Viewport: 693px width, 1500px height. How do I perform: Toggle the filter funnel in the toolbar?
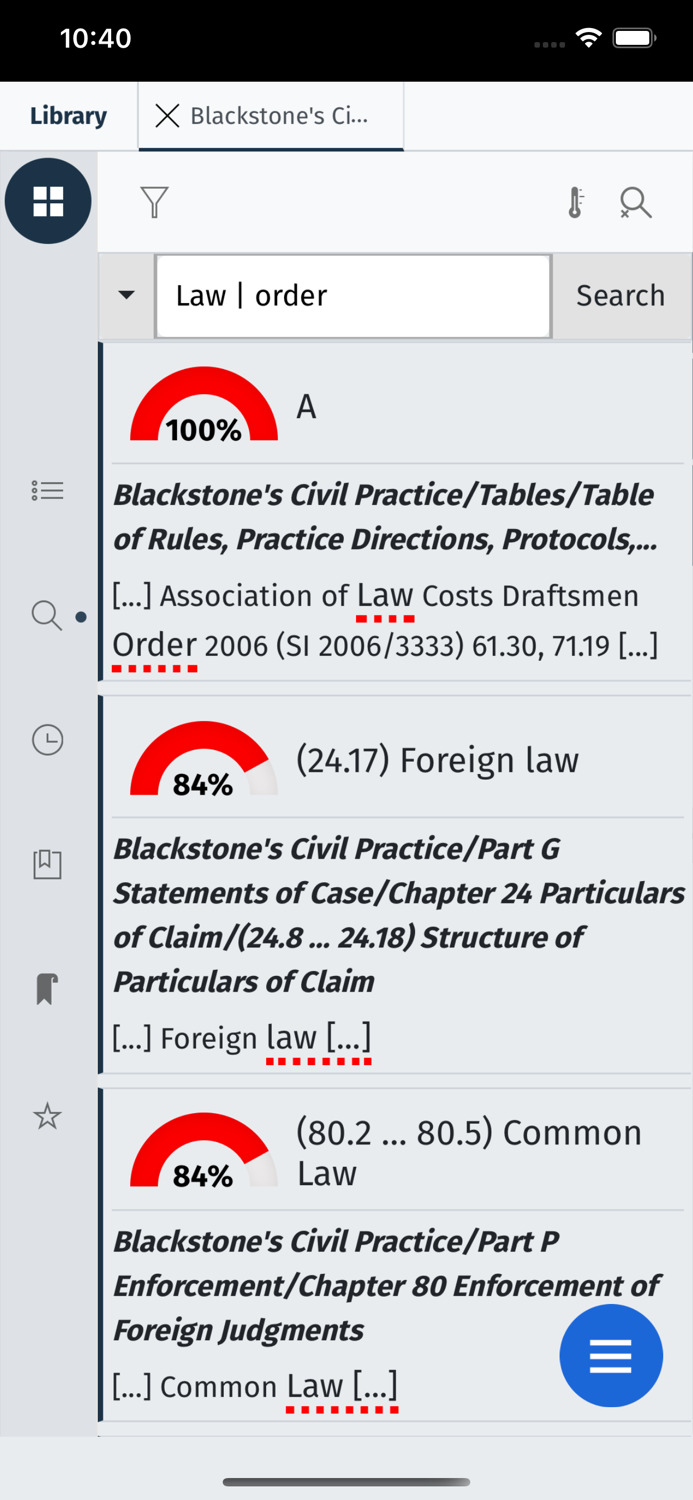(153, 202)
